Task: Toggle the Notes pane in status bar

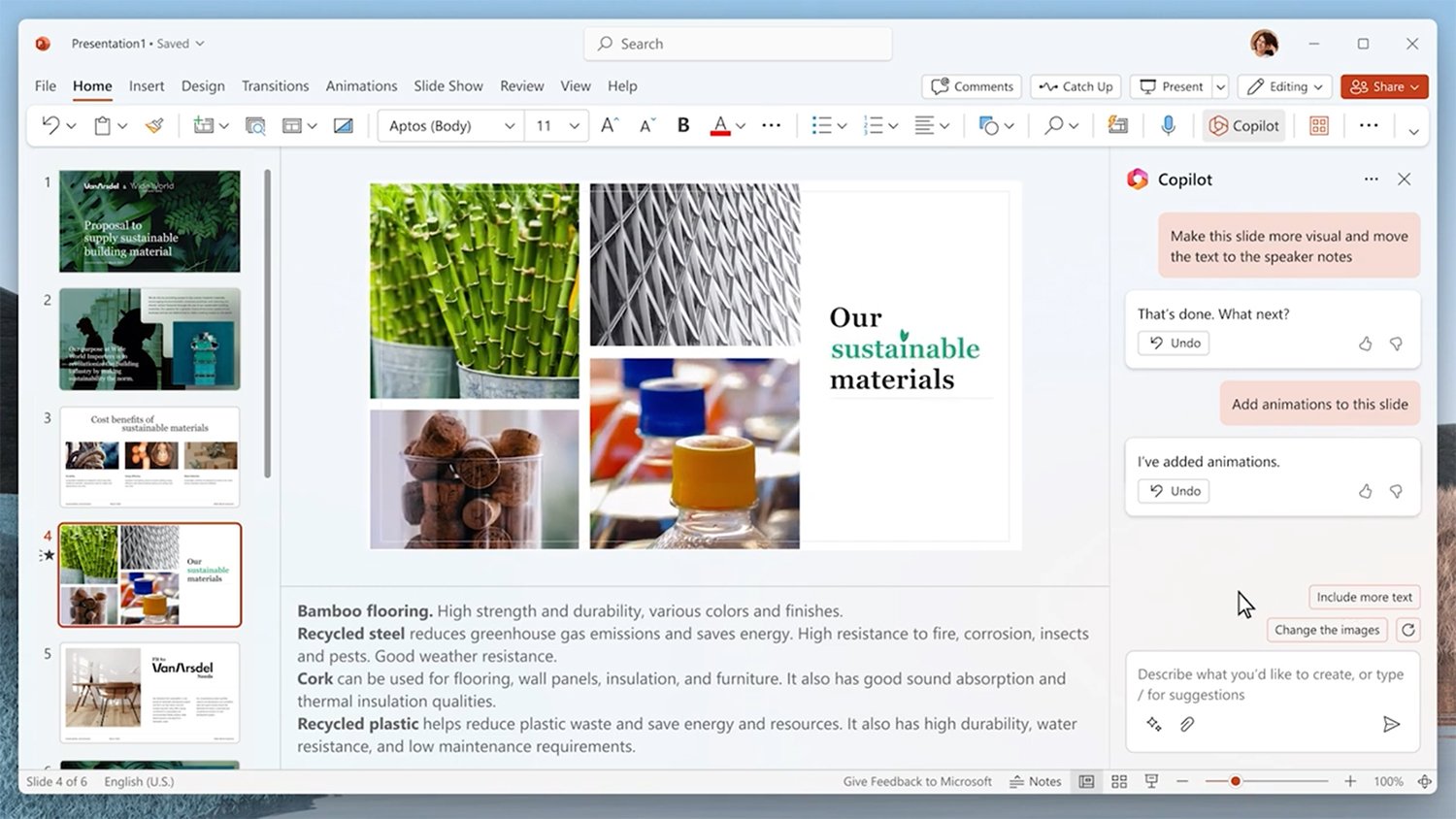Action: pos(1036,781)
